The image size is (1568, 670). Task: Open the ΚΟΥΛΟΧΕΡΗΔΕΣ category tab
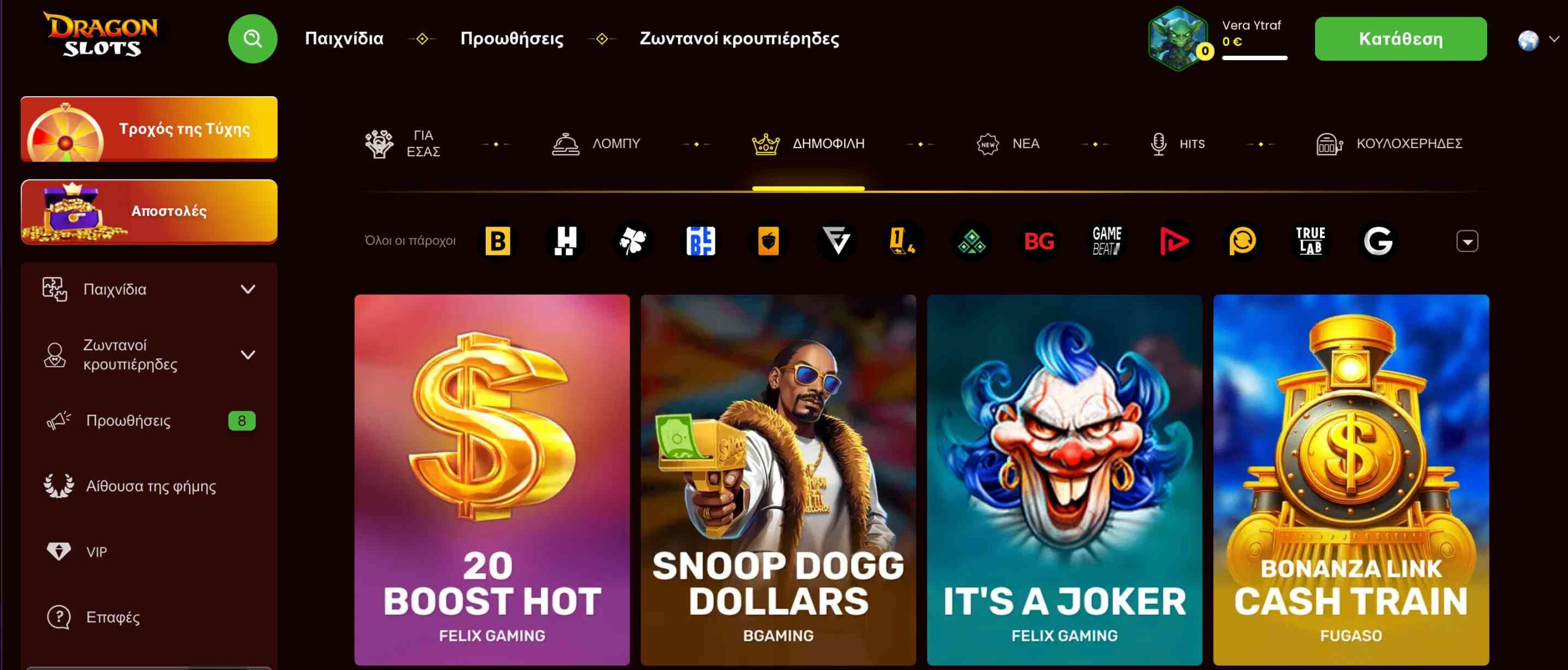pos(1389,143)
